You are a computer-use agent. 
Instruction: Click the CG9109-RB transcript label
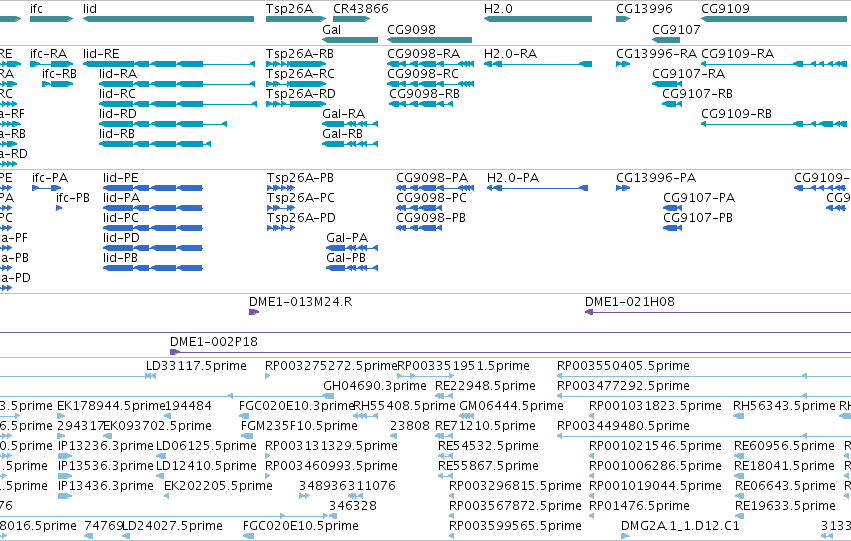pos(736,114)
